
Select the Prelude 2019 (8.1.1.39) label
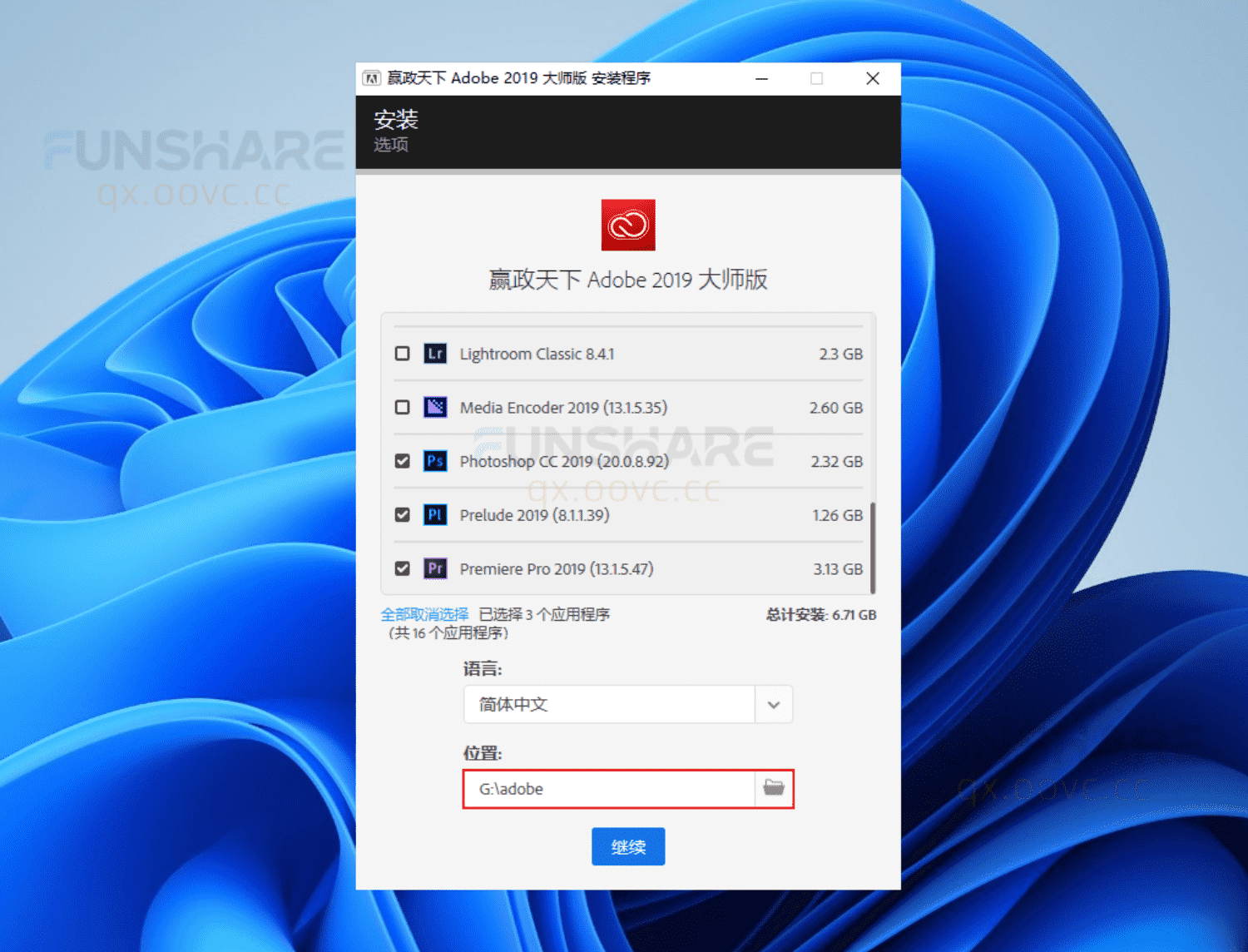534,515
